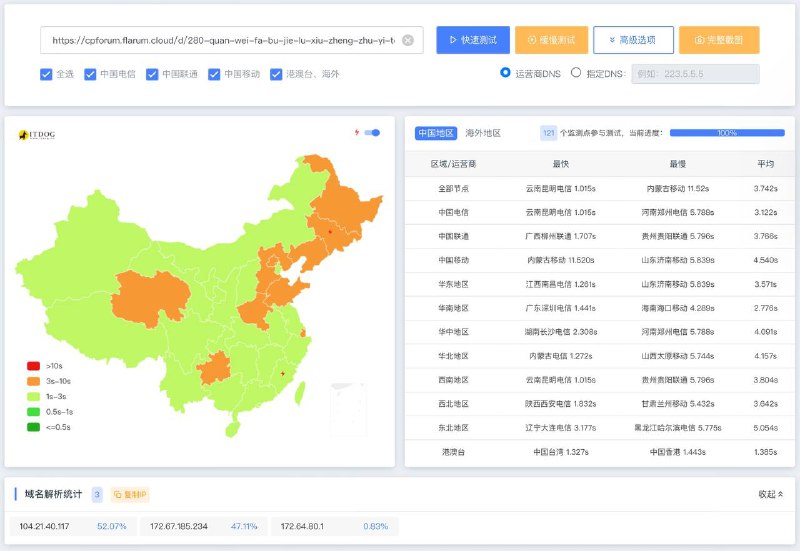Click the orange Guizhou province on the map
This screenshot has width=800, height=551.
[x=214, y=368]
